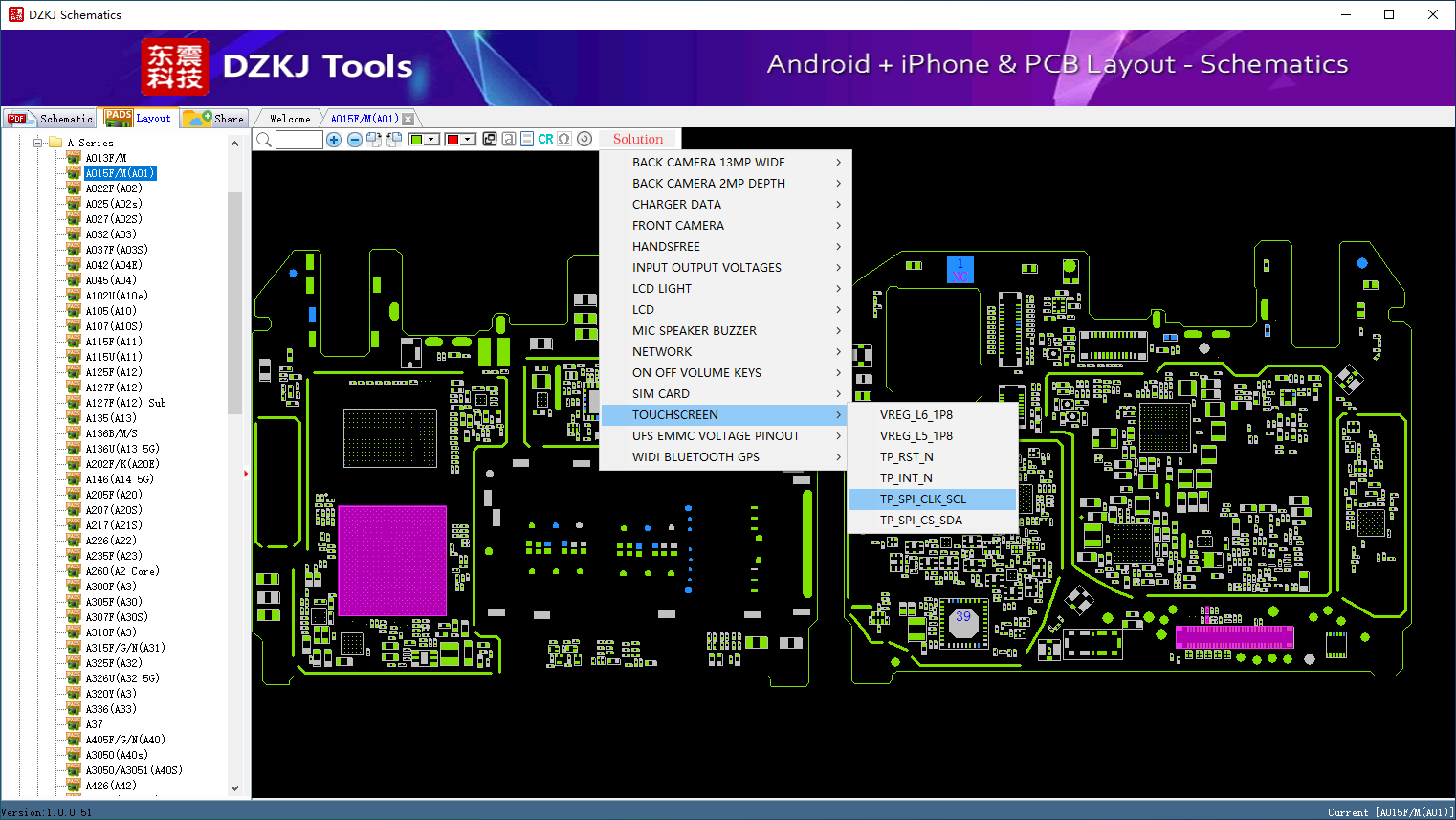Select A3050/A3051(A40S) in the model tree
This screenshot has height=820, width=1456.
click(x=134, y=770)
